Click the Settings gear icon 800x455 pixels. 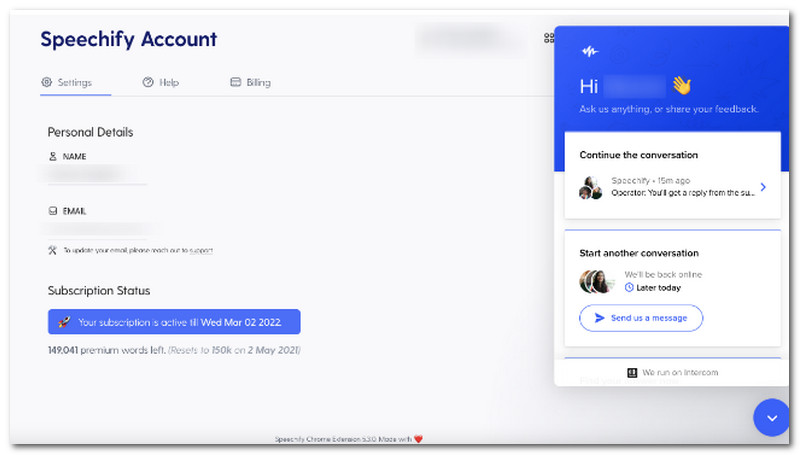click(x=46, y=82)
